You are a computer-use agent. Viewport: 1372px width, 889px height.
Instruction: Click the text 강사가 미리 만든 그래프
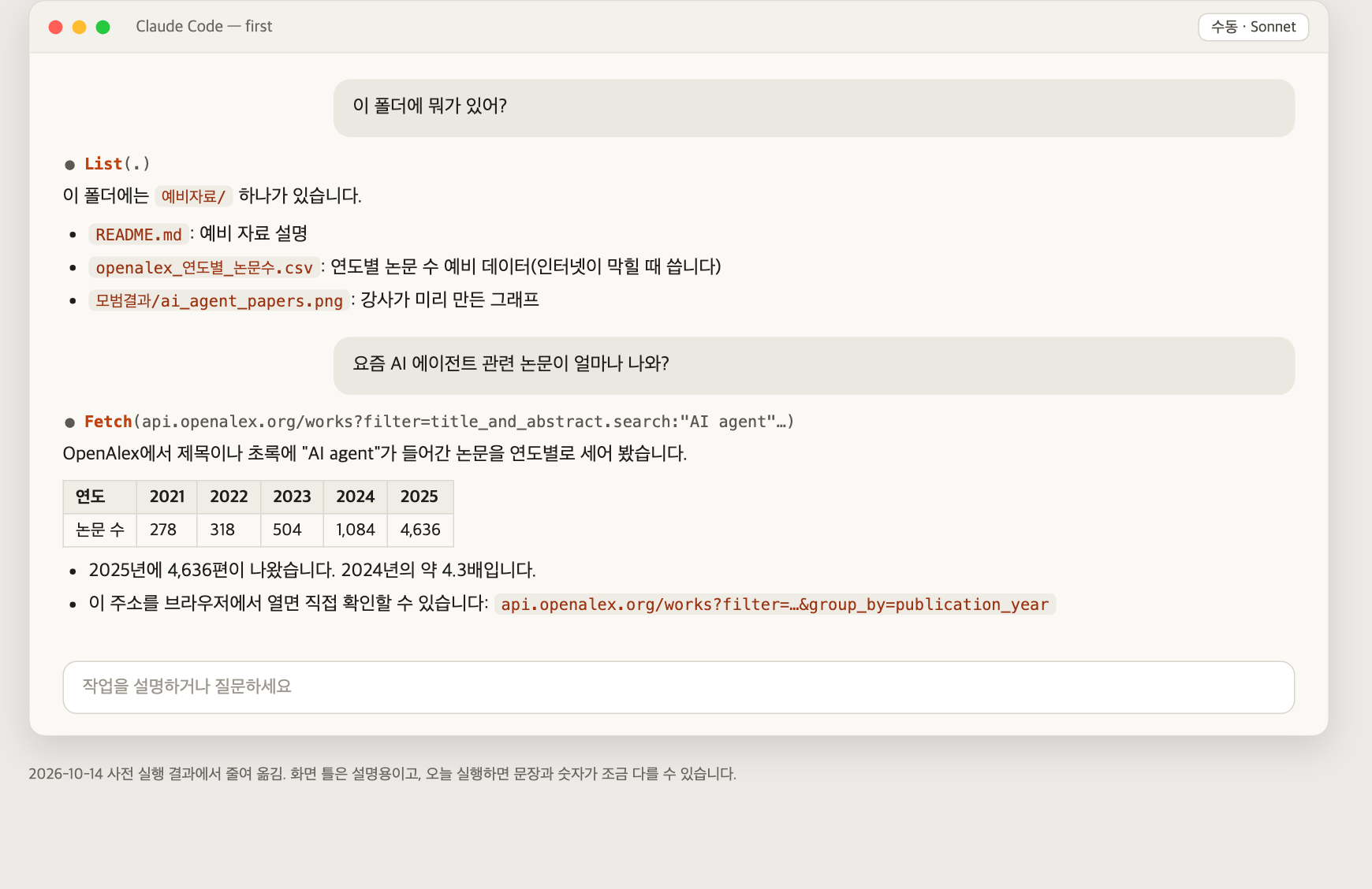coord(449,299)
